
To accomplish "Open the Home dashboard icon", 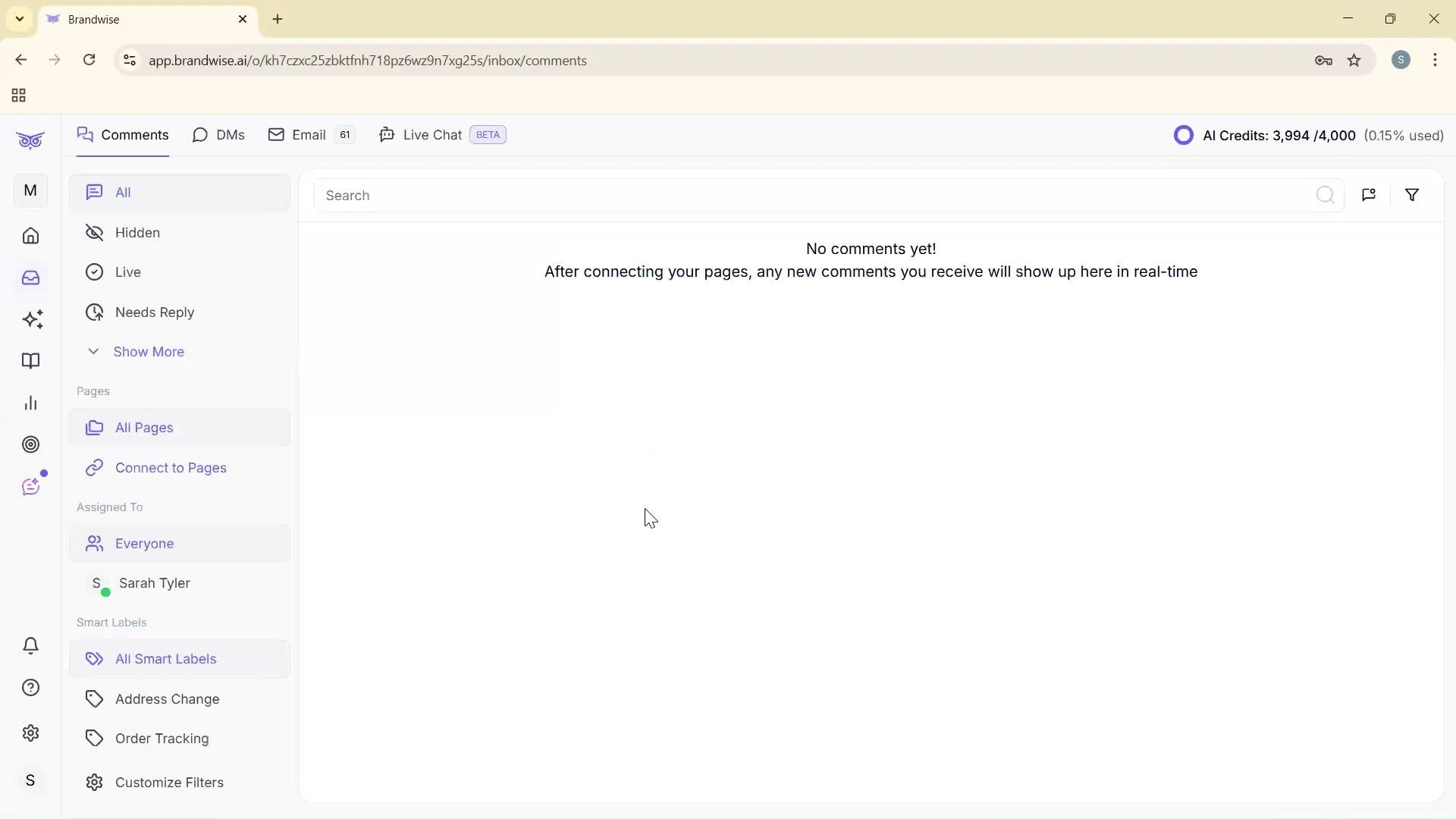I will pos(30,236).
